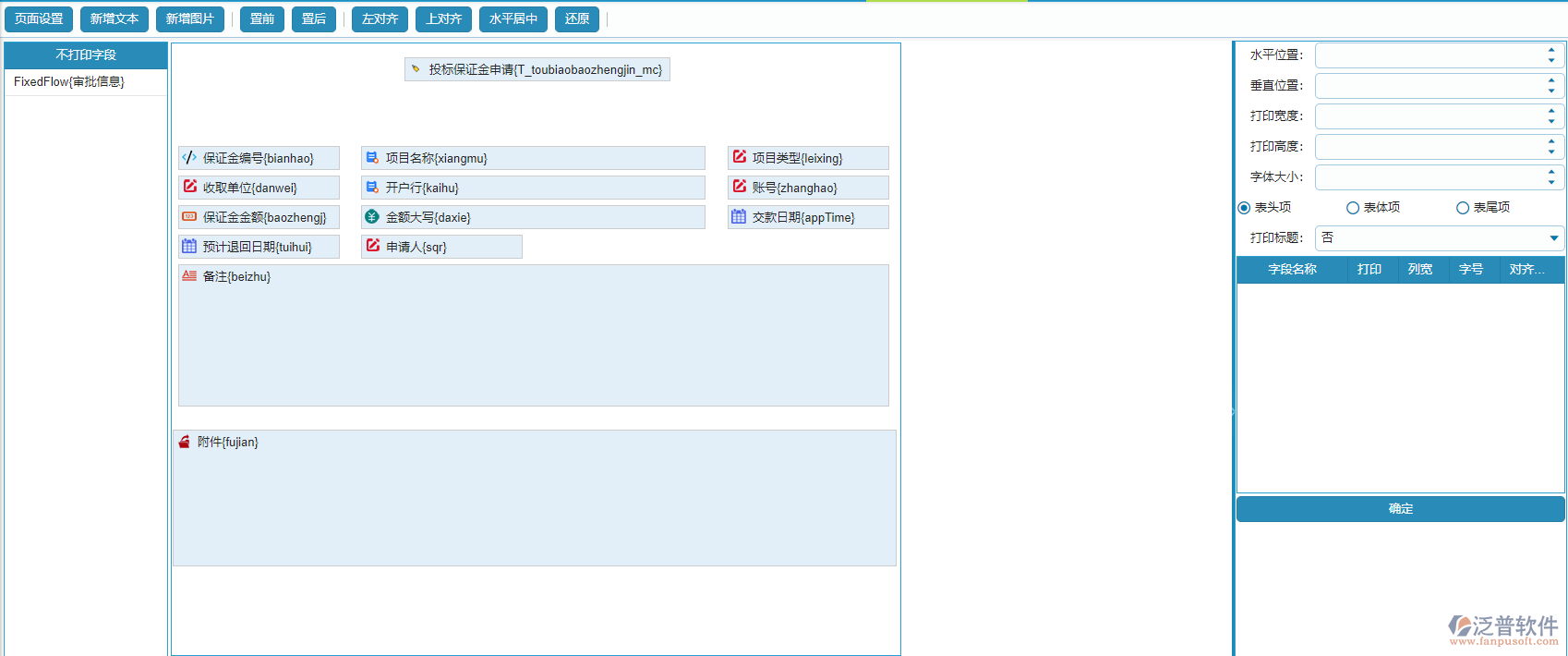The height and width of the screenshot is (656, 1568).
Task: Select the 申请人{sqr} field text
Action: coord(416,247)
